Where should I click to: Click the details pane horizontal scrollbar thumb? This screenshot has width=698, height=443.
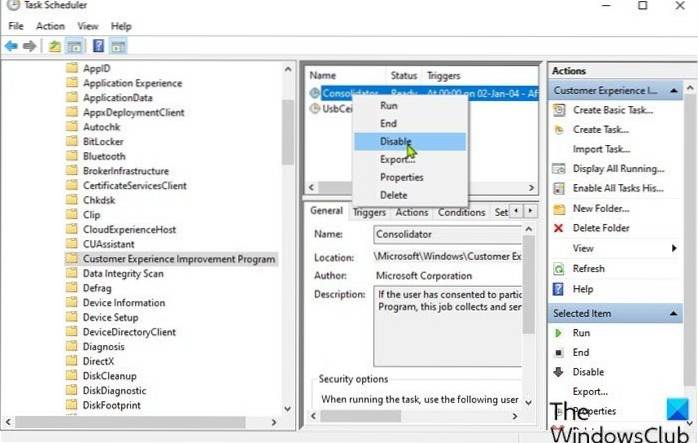pyautogui.click(x=361, y=416)
